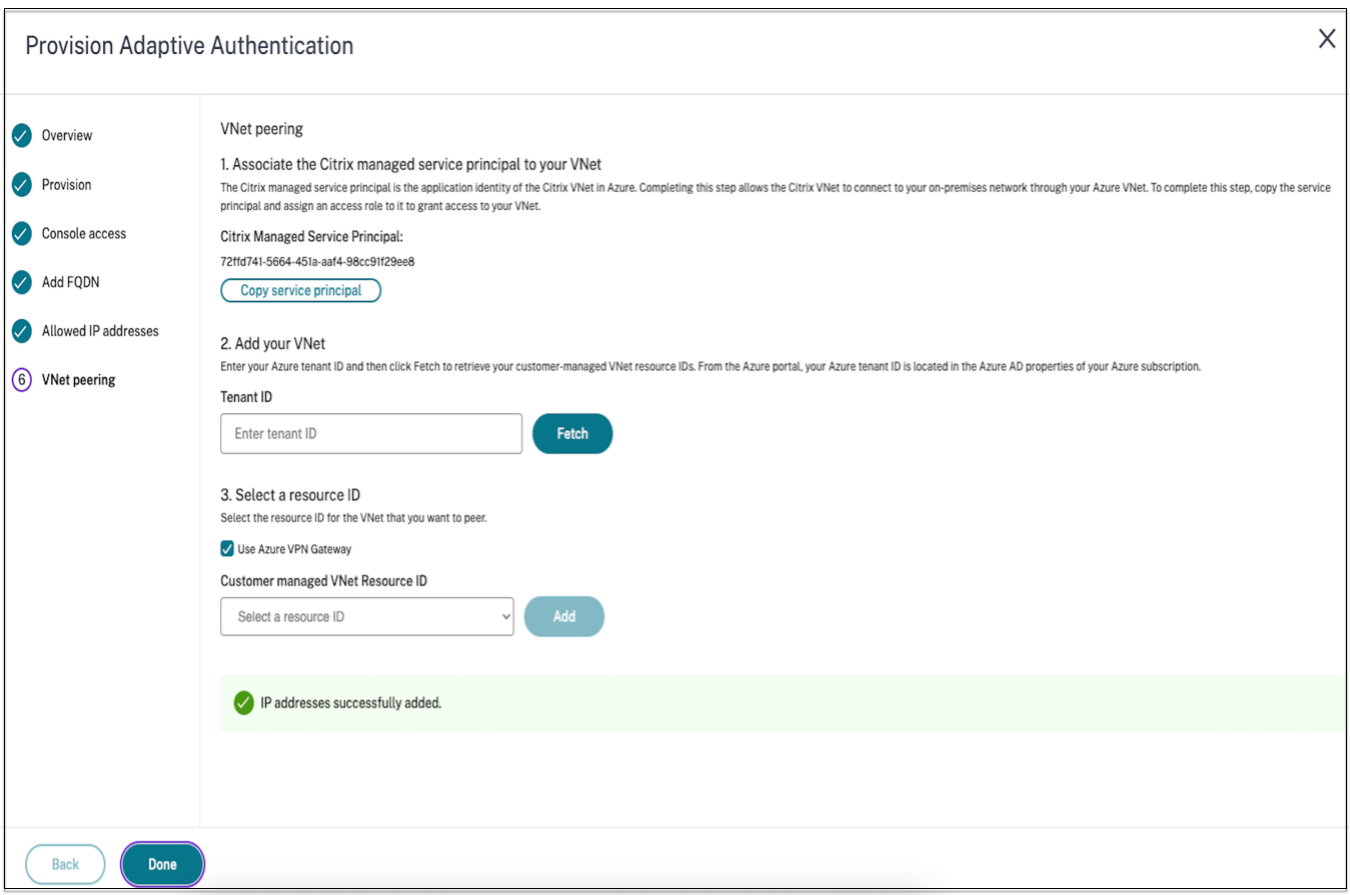Focus the Enter tenant ID field
Viewport: 1350px width, 895px height.
[x=371, y=434]
